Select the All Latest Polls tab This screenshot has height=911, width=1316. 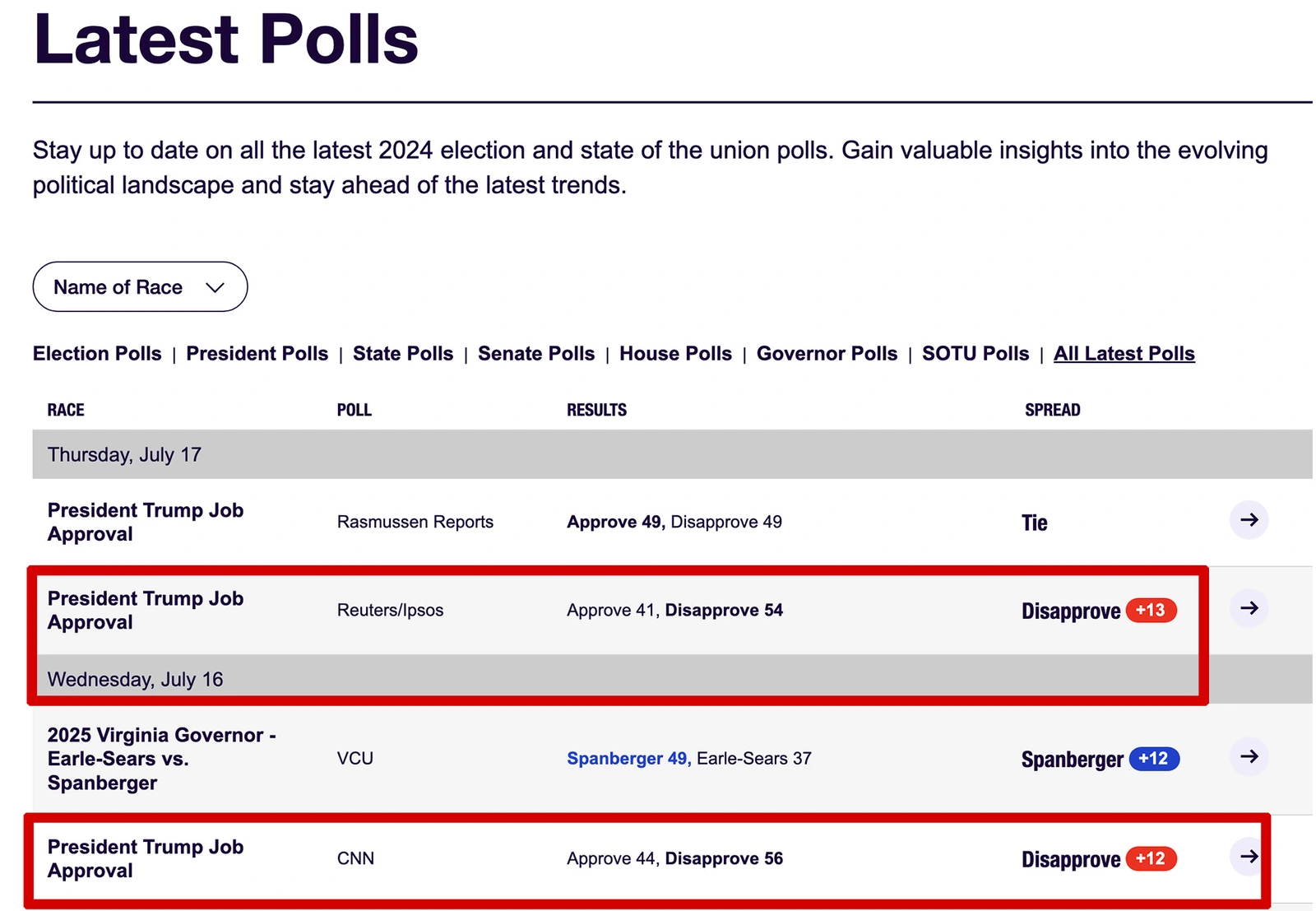point(1124,353)
